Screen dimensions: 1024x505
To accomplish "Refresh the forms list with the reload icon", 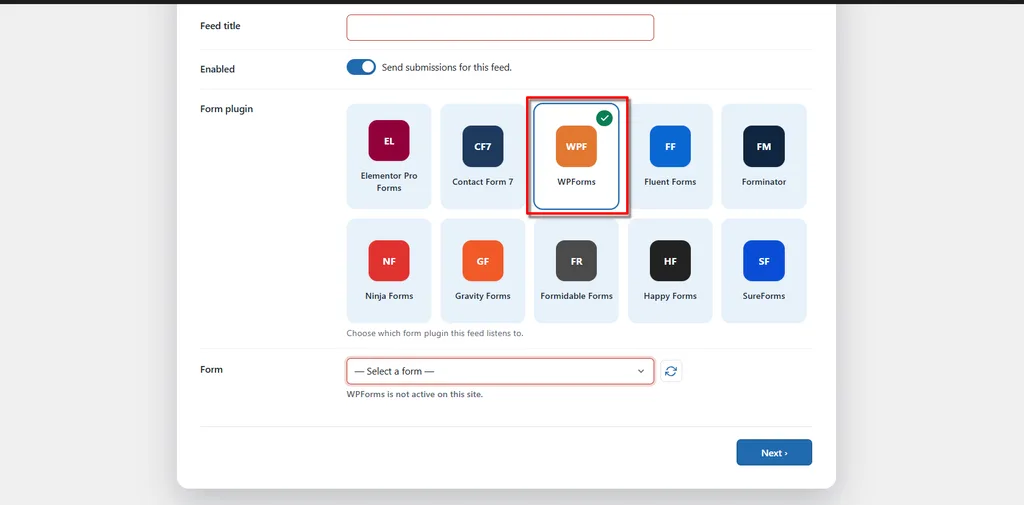I will (671, 371).
